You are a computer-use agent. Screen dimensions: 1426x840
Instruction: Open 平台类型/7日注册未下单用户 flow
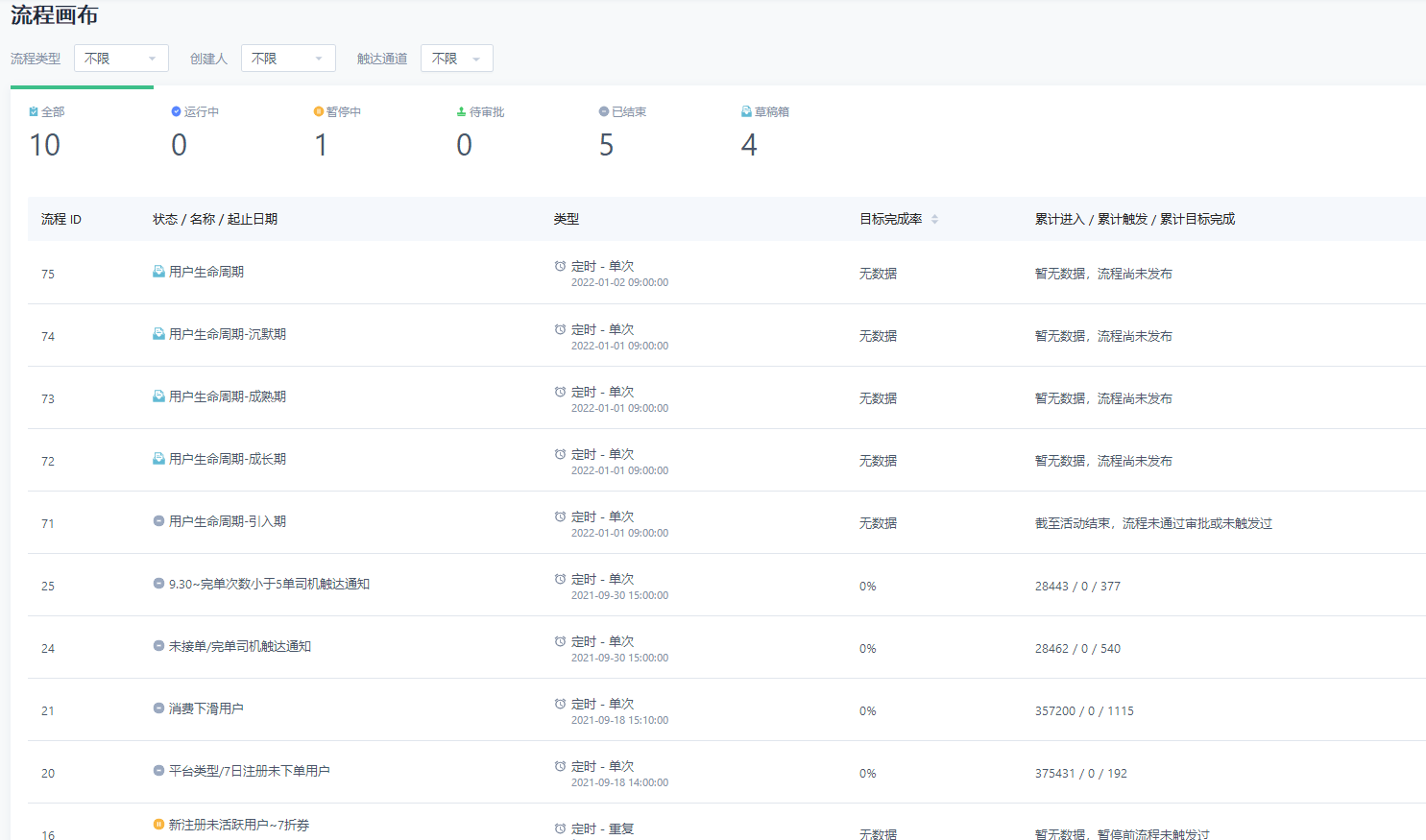click(x=250, y=771)
